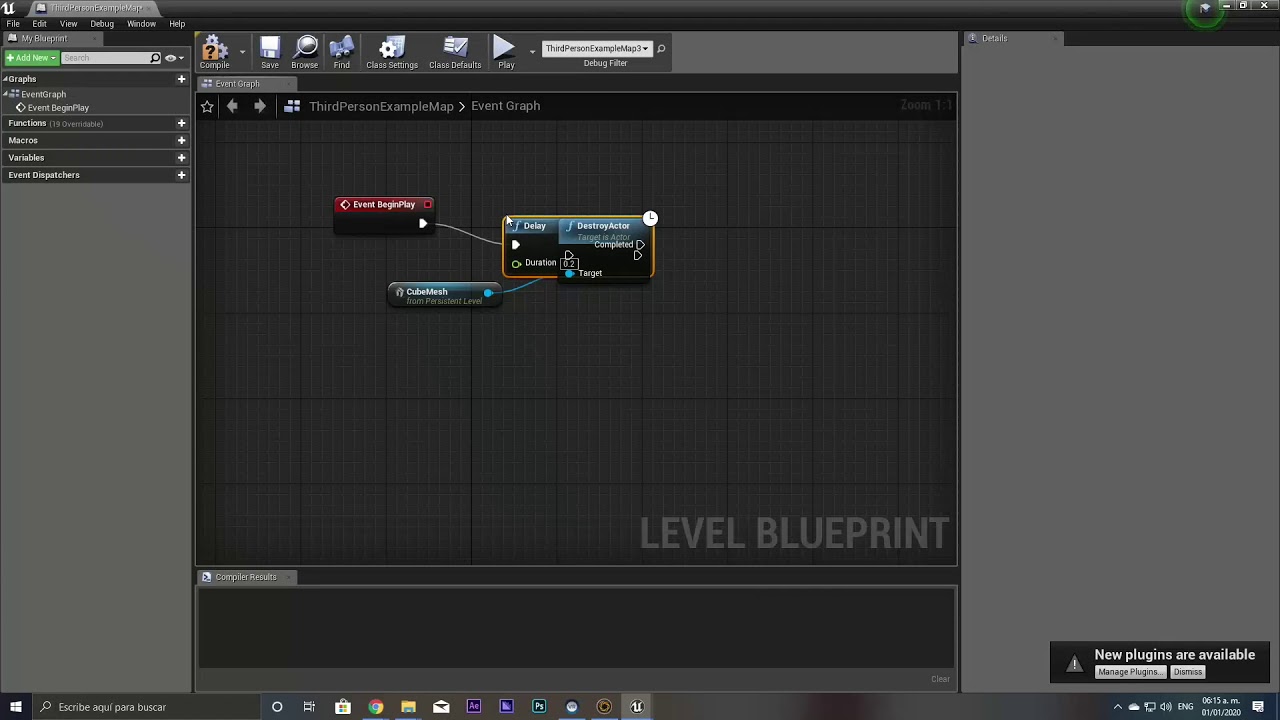Image resolution: width=1280 pixels, height=720 pixels.
Task: Open Play options dropdown arrow
Action: coord(532,51)
